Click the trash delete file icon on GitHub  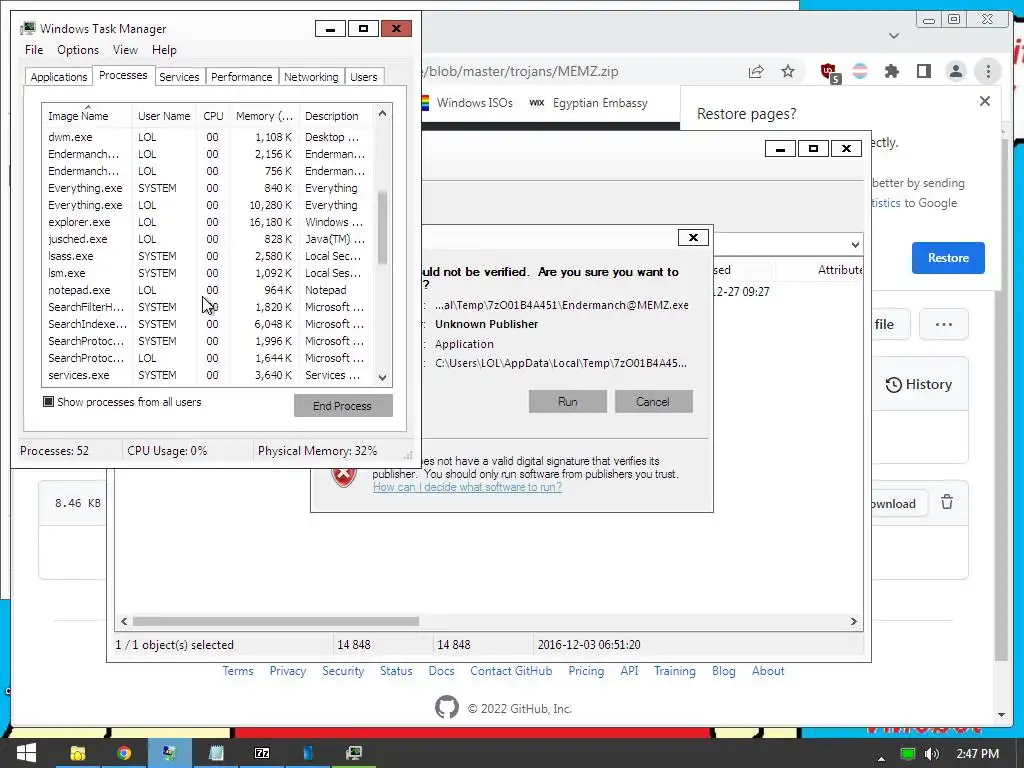[x=947, y=502]
